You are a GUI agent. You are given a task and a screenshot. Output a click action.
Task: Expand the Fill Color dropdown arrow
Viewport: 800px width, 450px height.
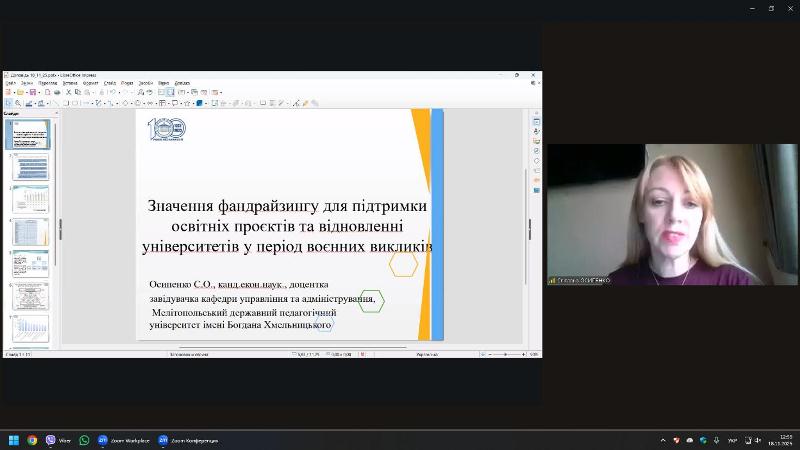pyautogui.click(x=48, y=103)
